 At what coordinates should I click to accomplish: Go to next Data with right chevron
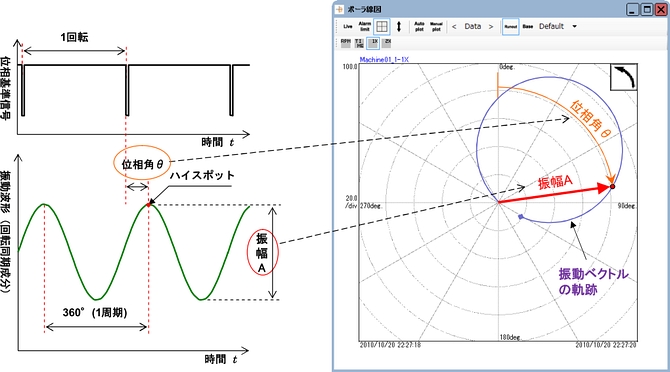pos(491,26)
